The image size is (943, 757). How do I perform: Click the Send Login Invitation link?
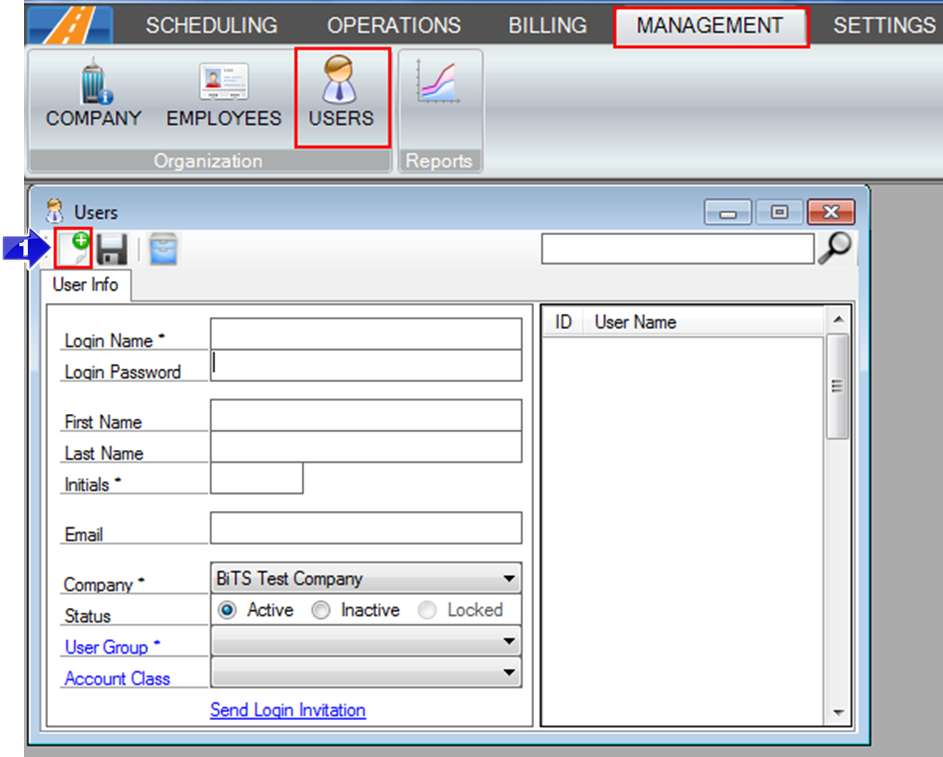point(287,710)
